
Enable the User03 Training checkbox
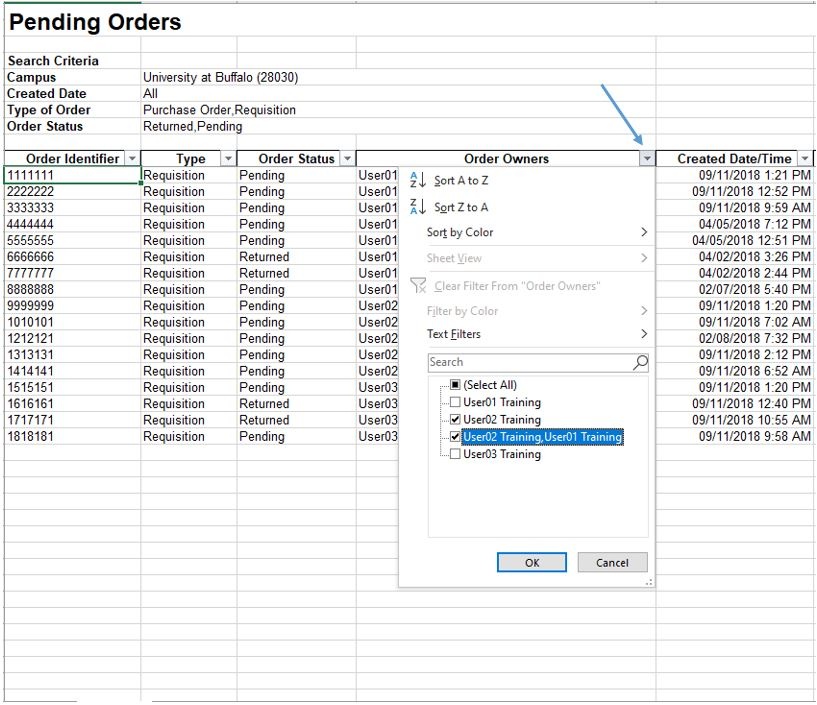[456, 454]
